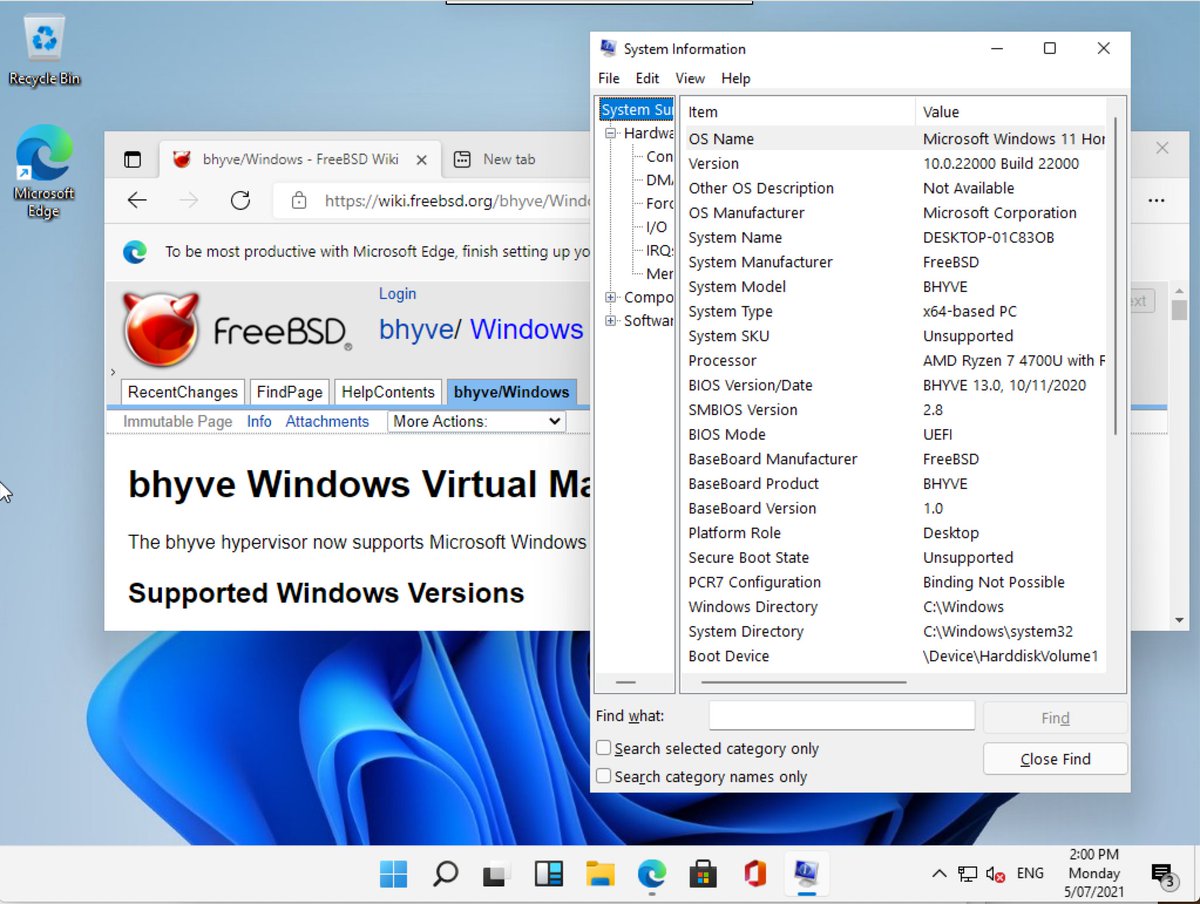Switch to the New tab tab

509,159
